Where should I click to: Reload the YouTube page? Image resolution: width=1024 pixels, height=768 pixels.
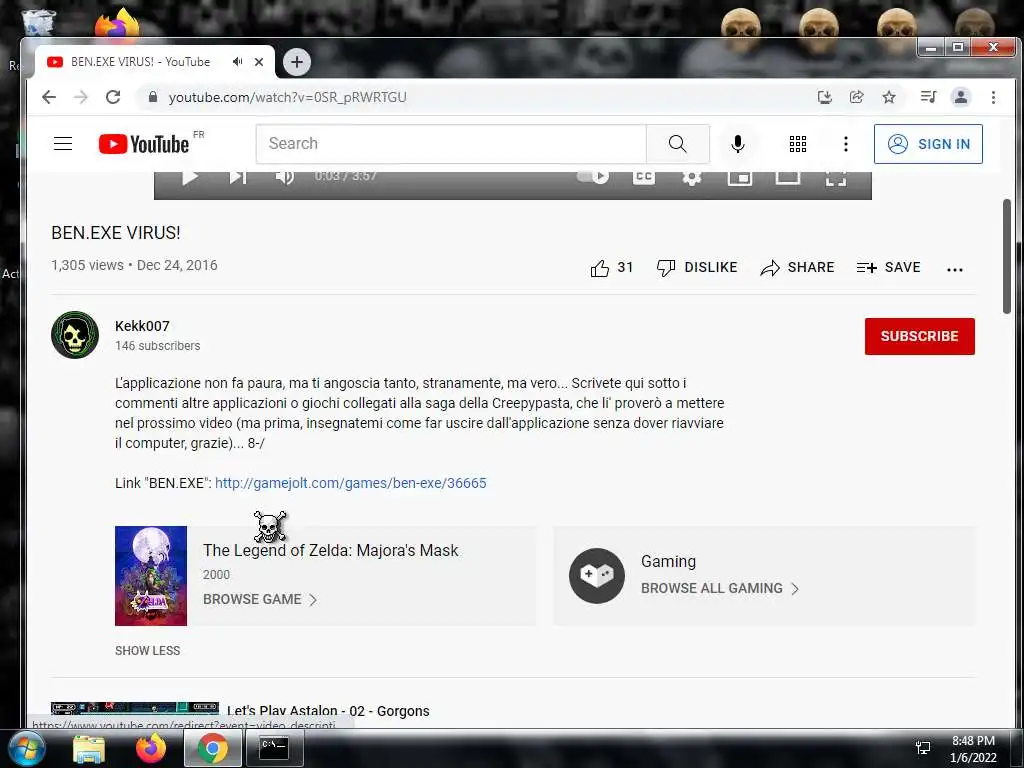(x=113, y=97)
